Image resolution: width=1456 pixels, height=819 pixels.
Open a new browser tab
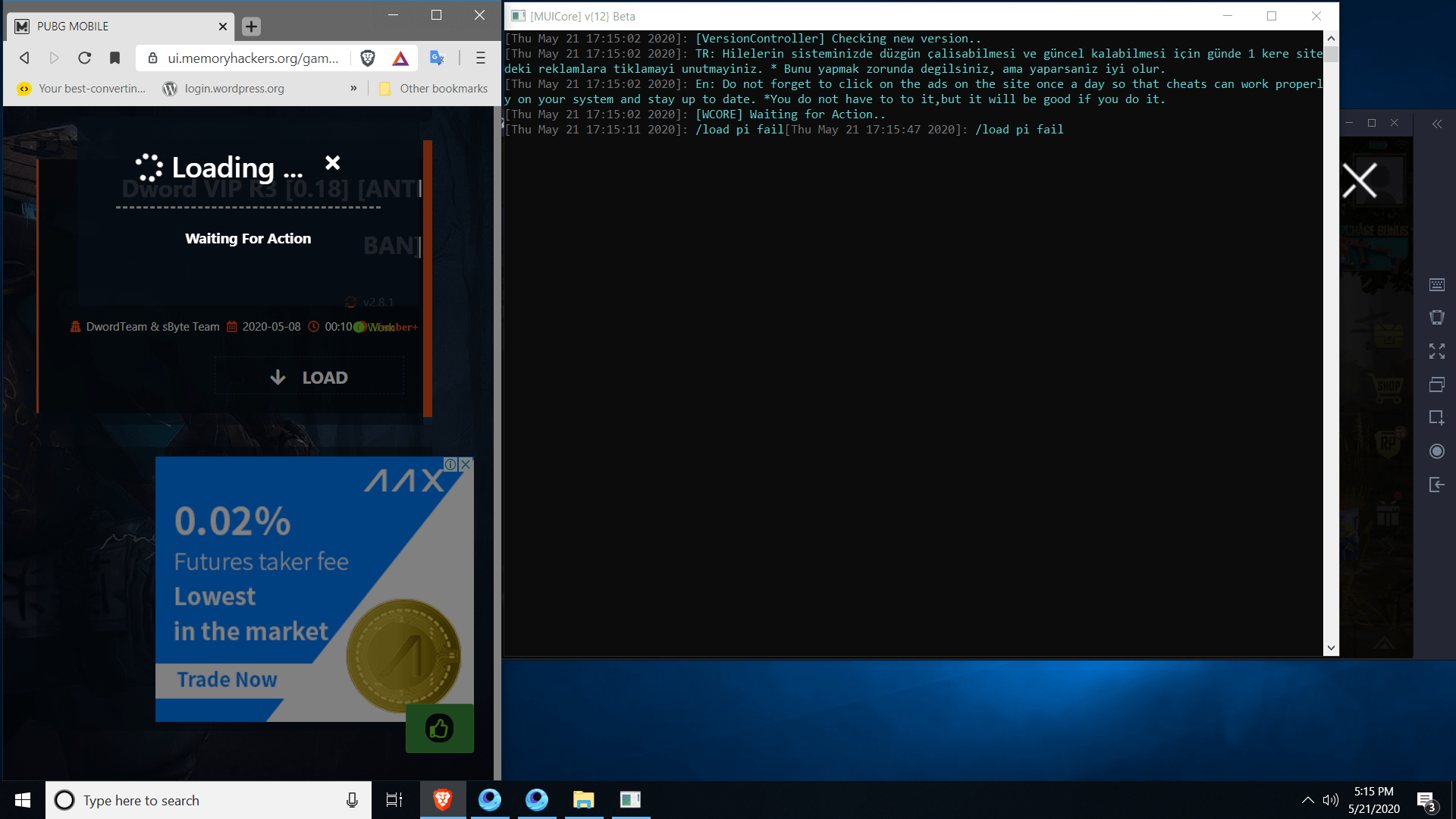(251, 27)
